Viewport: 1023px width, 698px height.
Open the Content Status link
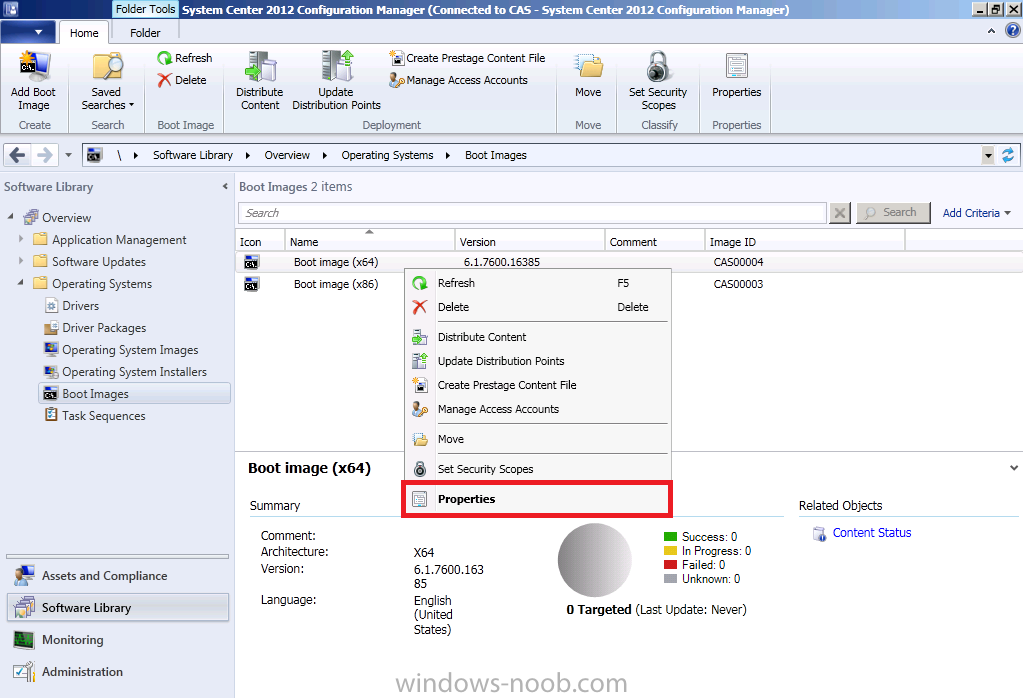pos(872,533)
